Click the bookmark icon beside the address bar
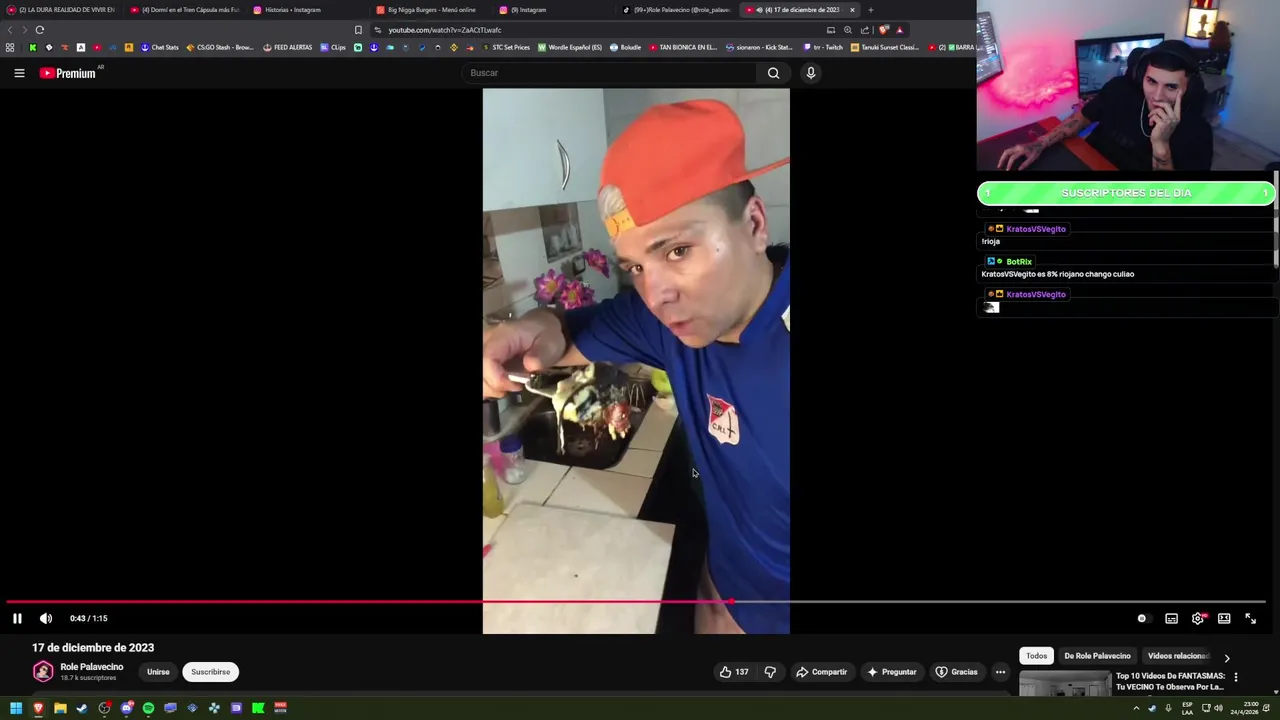The image size is (1280, 720). (x=358, y=30)
